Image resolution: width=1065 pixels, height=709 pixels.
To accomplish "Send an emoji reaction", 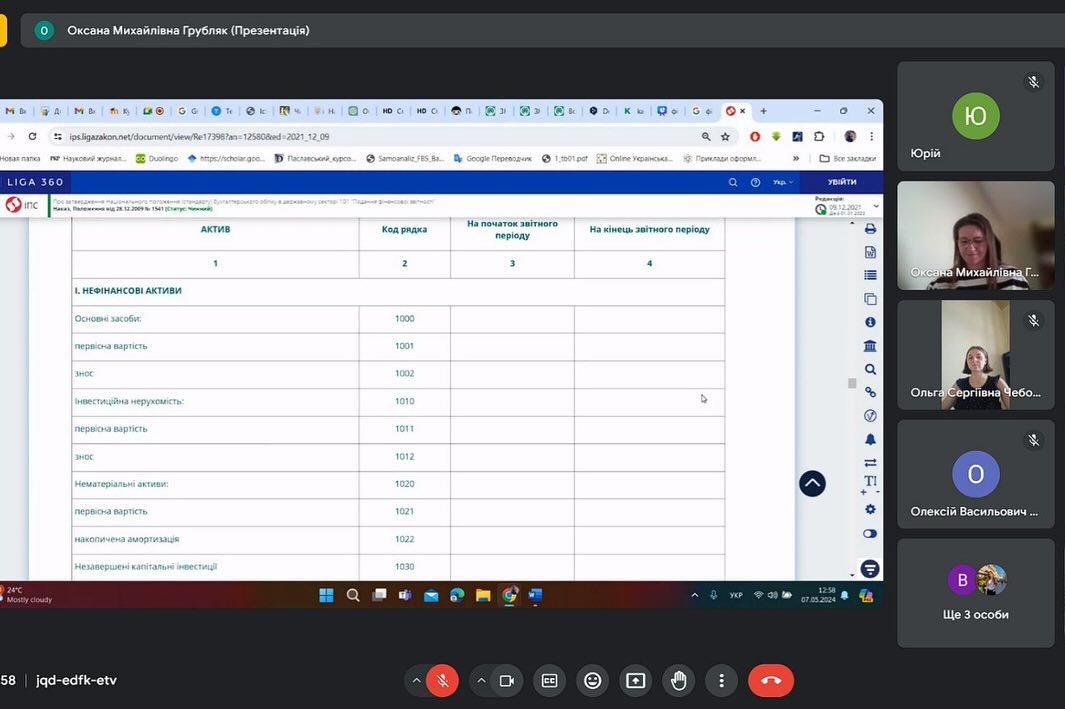I will [x=593, y=681].
